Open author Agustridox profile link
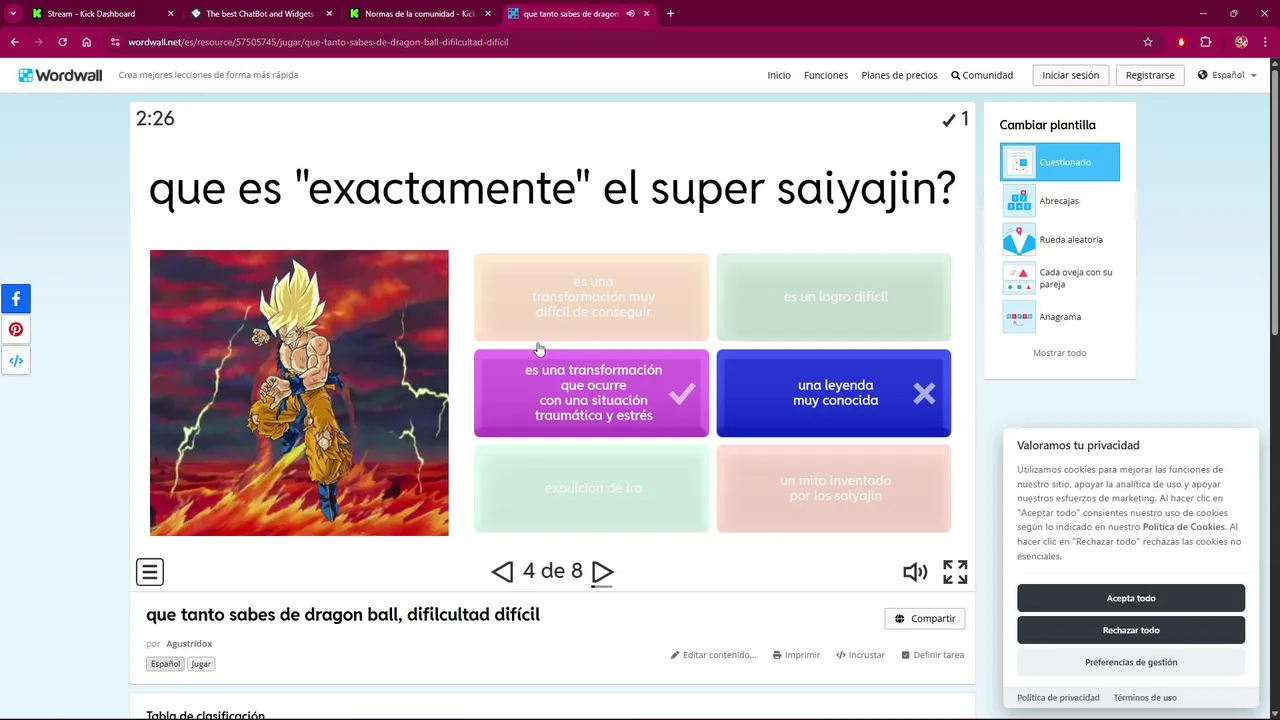Viewport: 1280px width, 720px height. click(x=189, y=644)
